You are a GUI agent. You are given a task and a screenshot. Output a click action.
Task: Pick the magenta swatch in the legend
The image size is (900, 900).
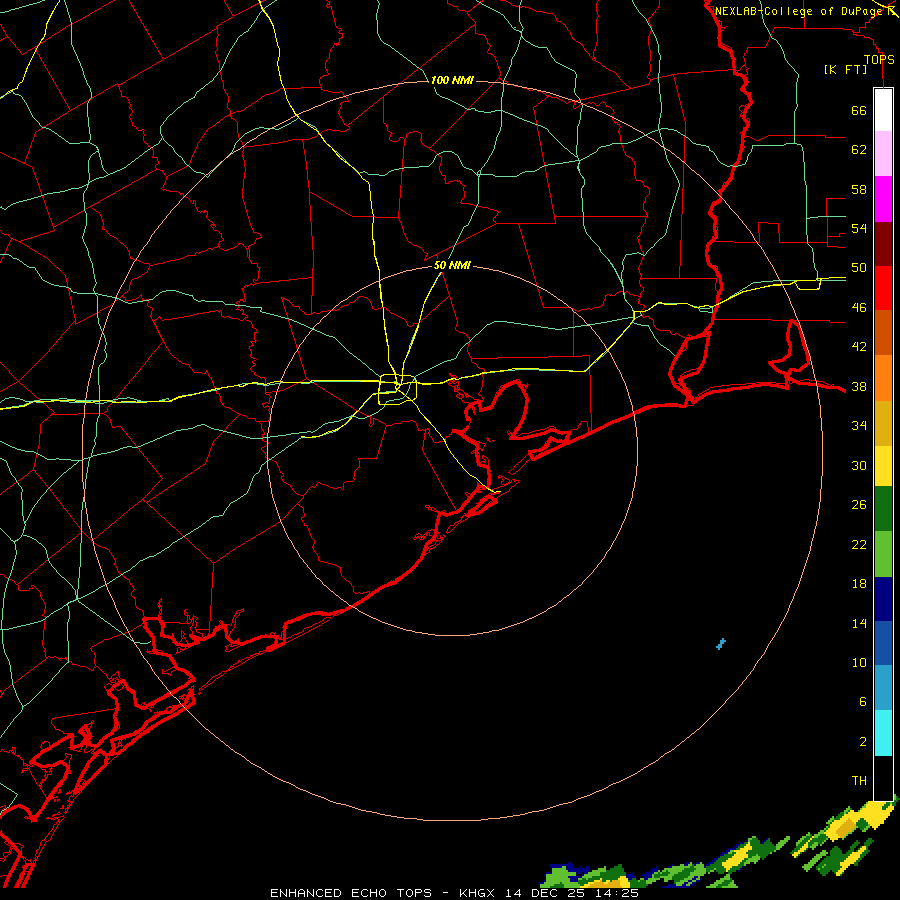tap(883, 199)
